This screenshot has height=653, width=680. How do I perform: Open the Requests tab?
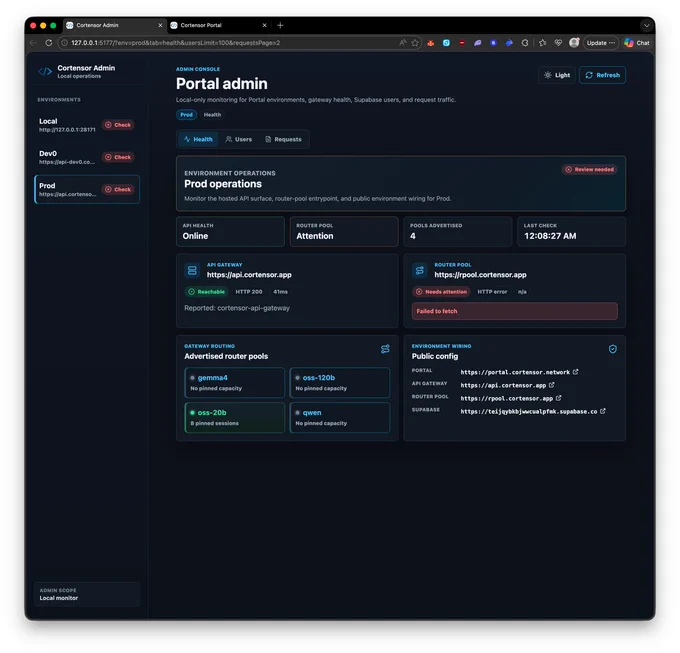(x=283, y=139)
